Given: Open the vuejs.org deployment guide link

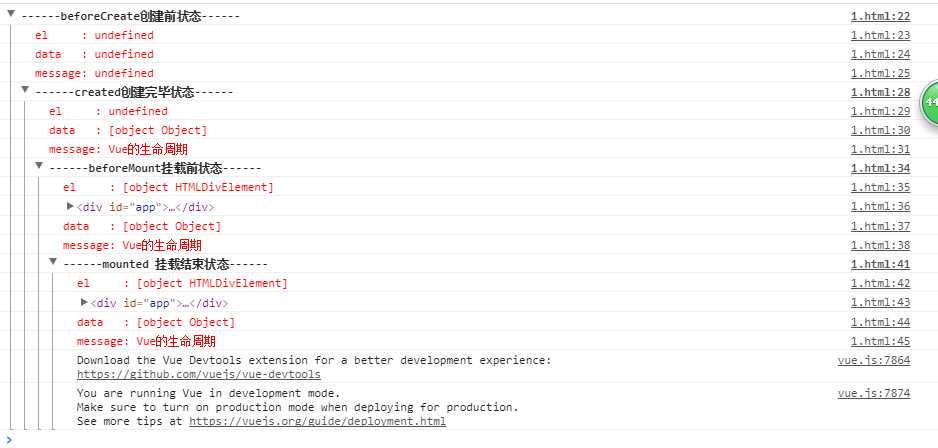Looking at the screenshot, I should (x=317, y=421).
